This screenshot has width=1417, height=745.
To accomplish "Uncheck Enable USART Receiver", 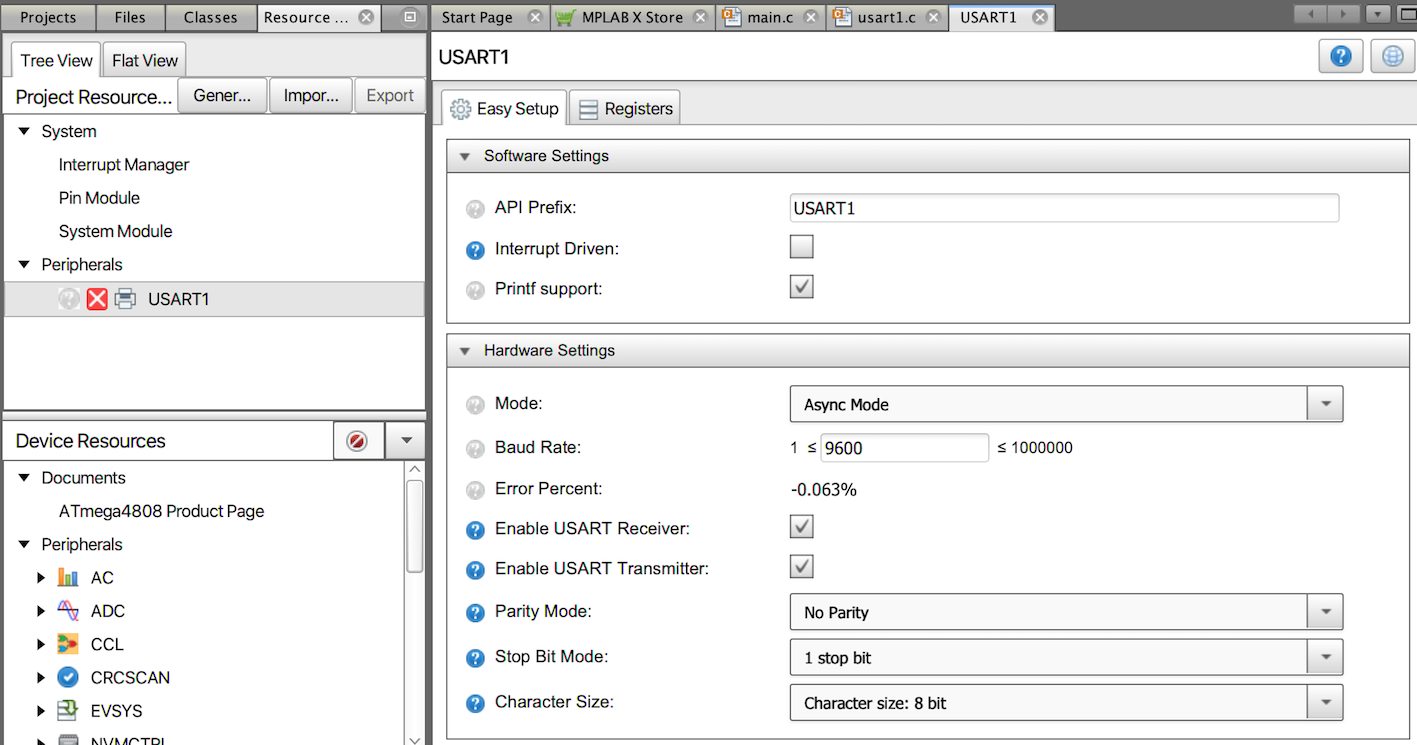I will click(x=801, y=527).
